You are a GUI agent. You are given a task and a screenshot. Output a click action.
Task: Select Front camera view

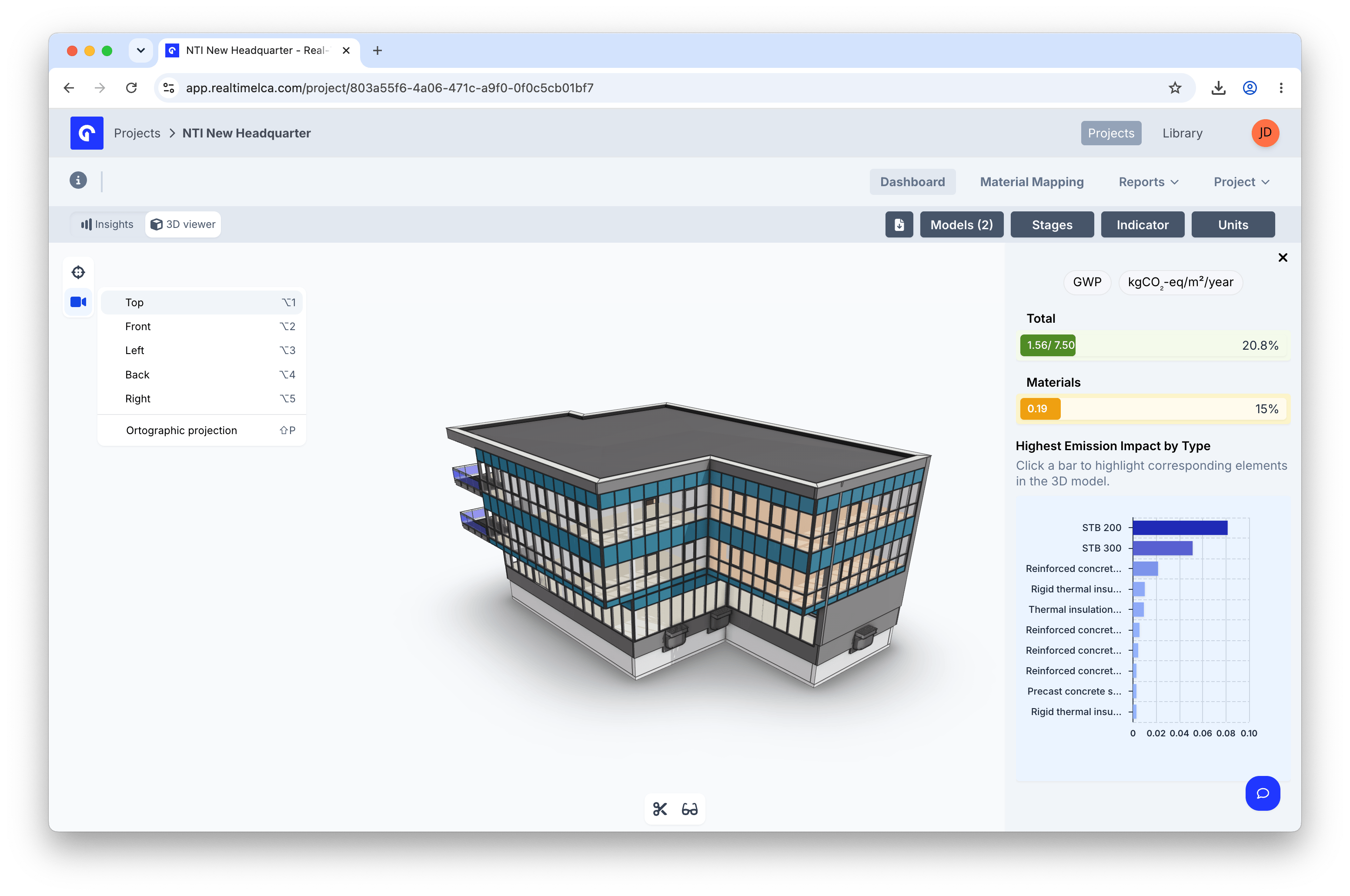[x=202, y=326]
